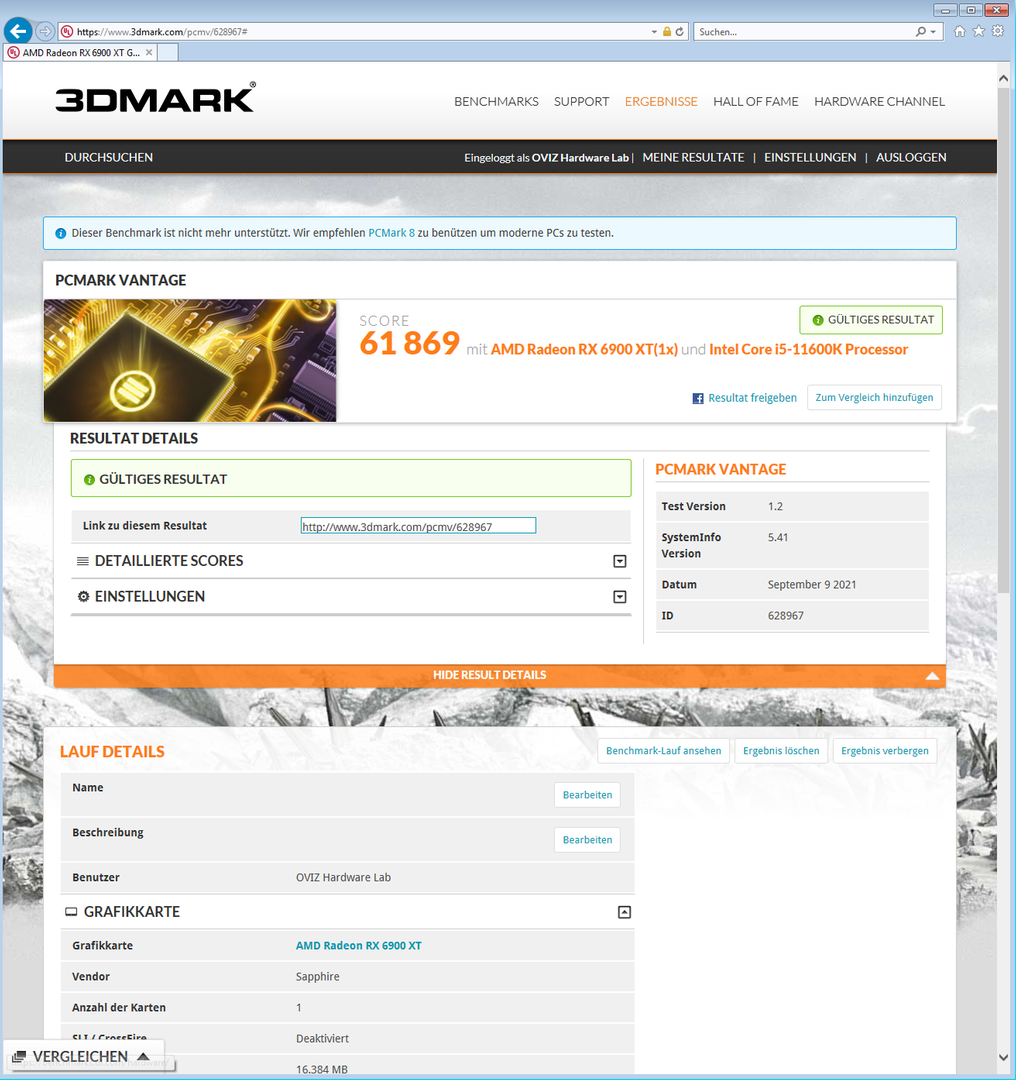Collapse the Grafikkarte section
Screen dimensions: 1016x1080
pos(624,913)
